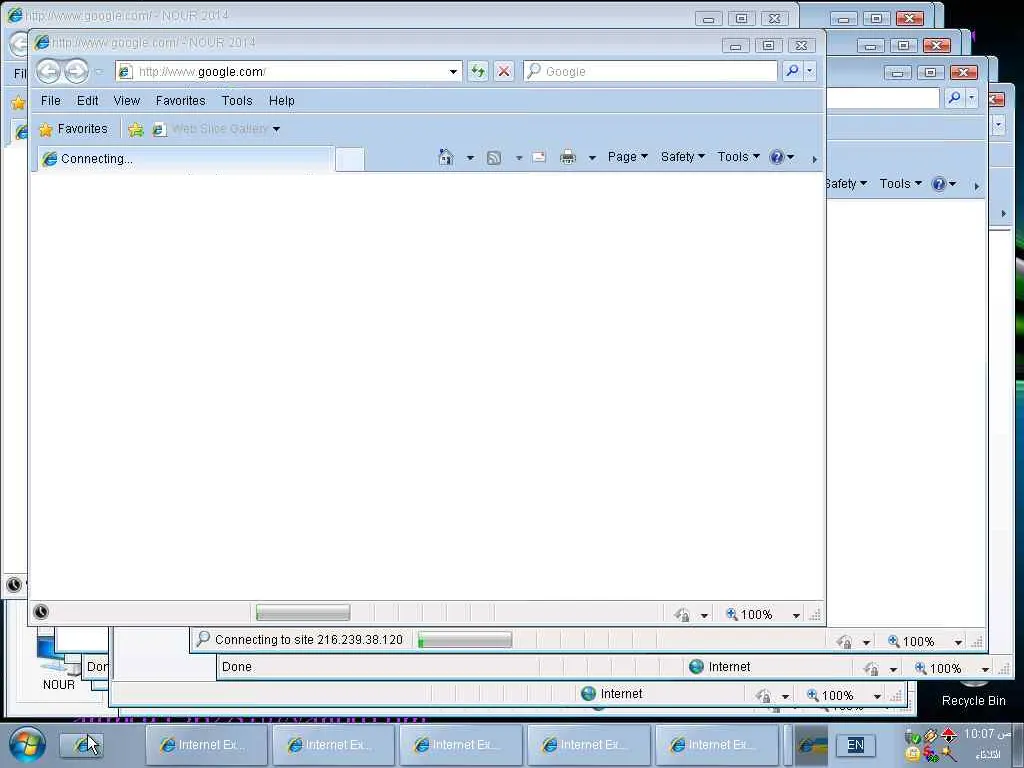
Task: Open the Tools dropdown in the second window
Action: (x=901, y=184)
